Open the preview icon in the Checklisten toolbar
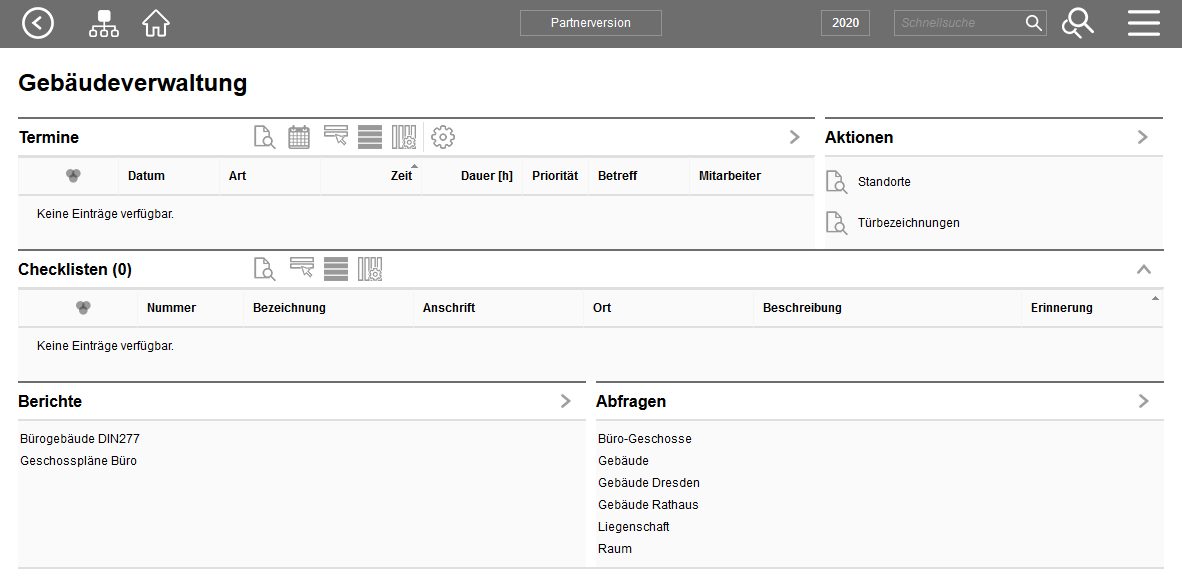1182x581 pixels. coord(264,268)
